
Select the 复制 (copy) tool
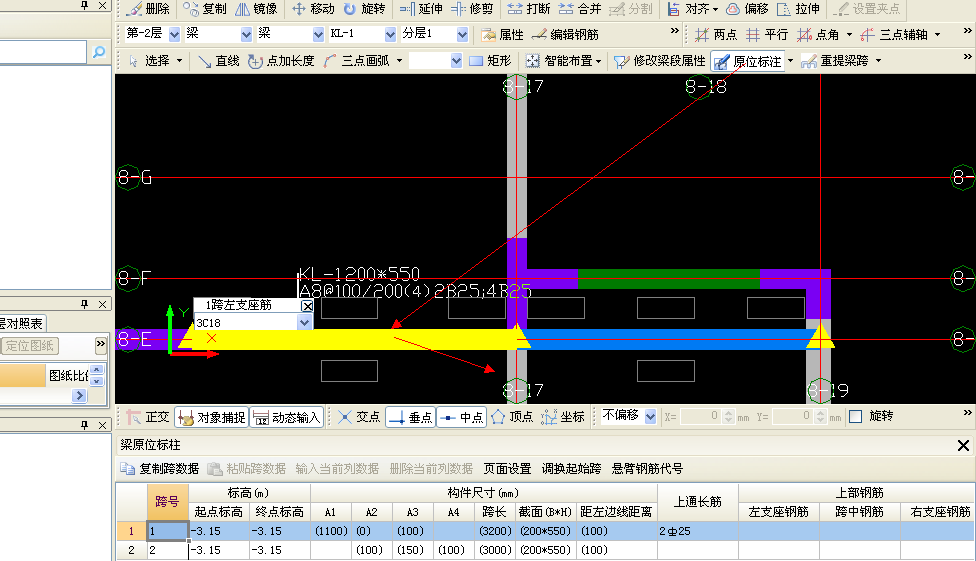coord(205,9)
